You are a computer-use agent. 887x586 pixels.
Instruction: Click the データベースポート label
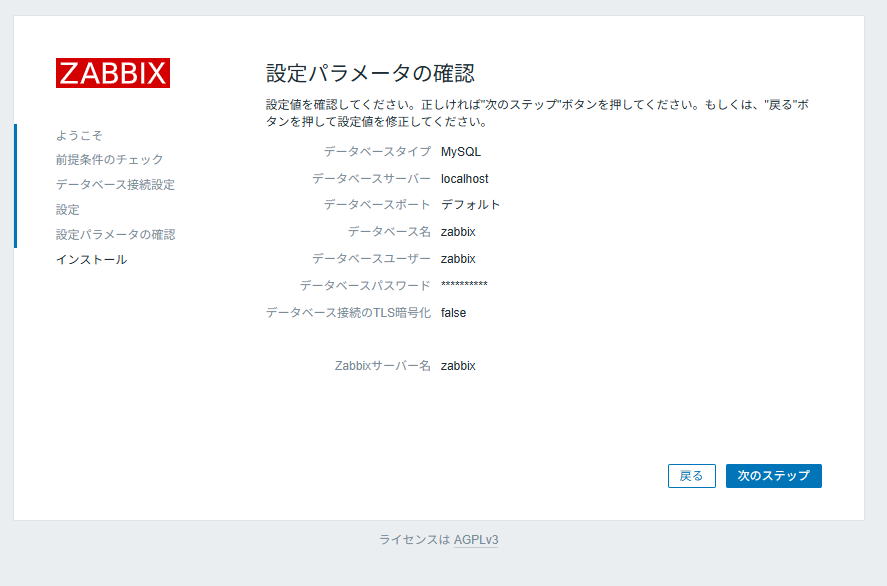[x=377, y=205]
